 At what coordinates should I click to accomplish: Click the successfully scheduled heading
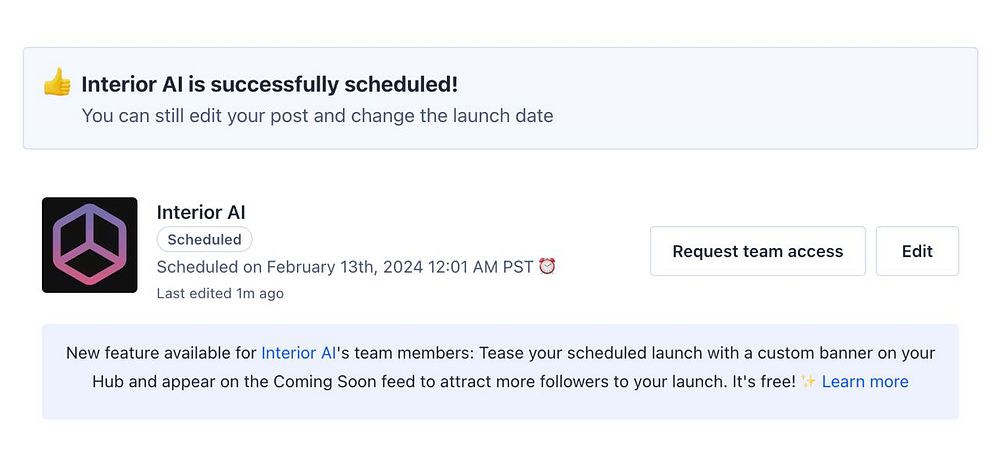click(269, 85)
